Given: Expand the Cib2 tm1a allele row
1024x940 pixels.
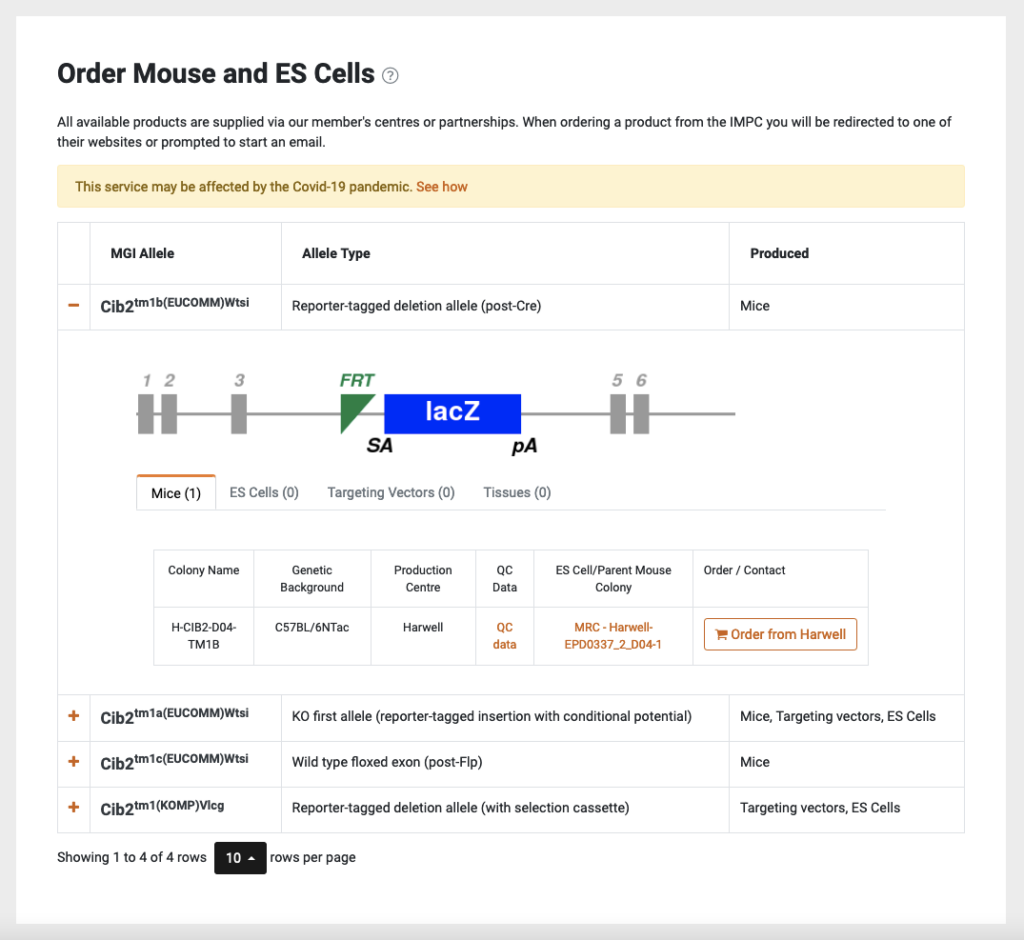Looking at the screenshot, I should coord(73,715).
